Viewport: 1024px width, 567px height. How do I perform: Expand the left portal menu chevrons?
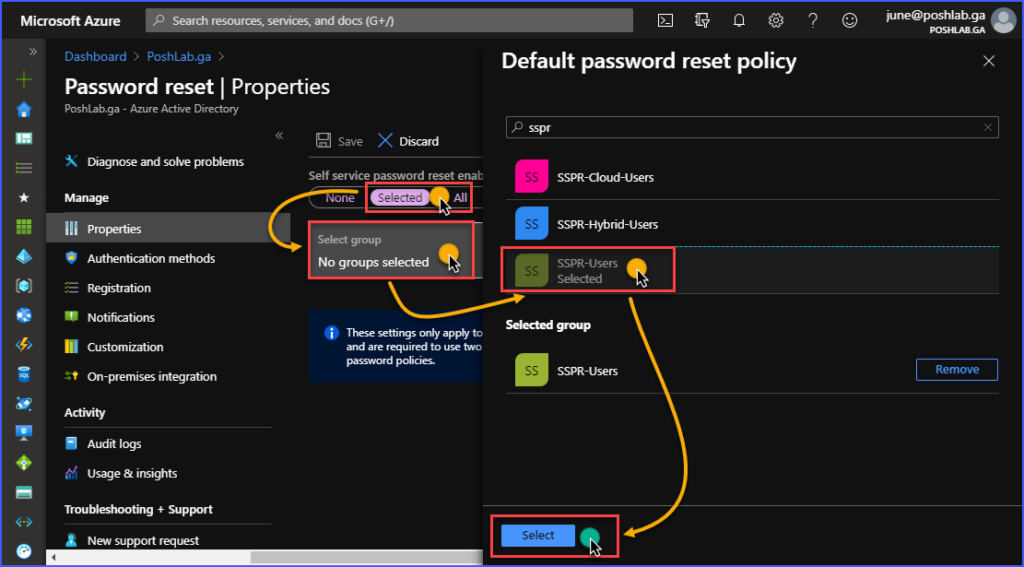pos(33,51)
